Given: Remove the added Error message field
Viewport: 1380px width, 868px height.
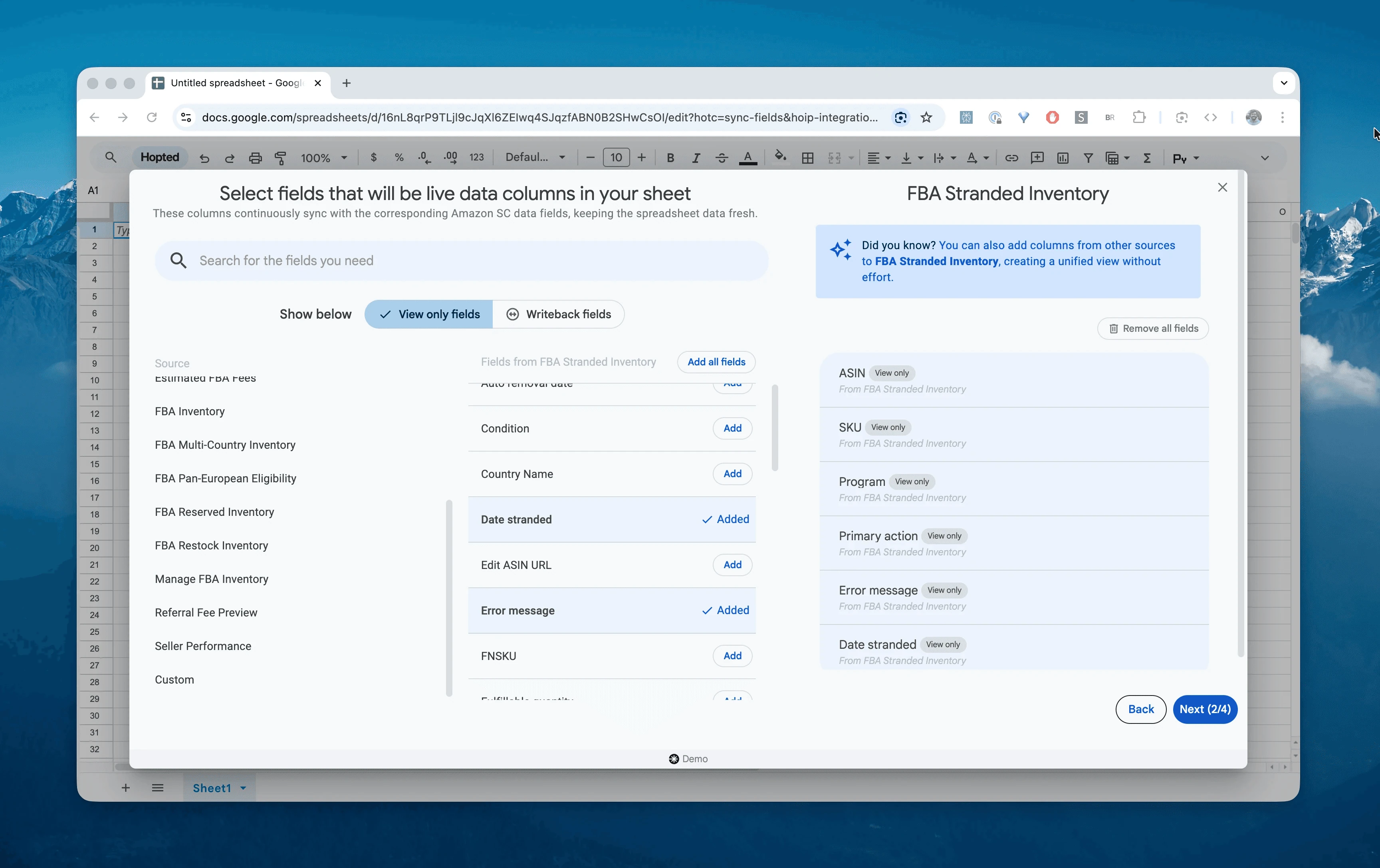Looking at the screenshot, I should click(726, 610).
